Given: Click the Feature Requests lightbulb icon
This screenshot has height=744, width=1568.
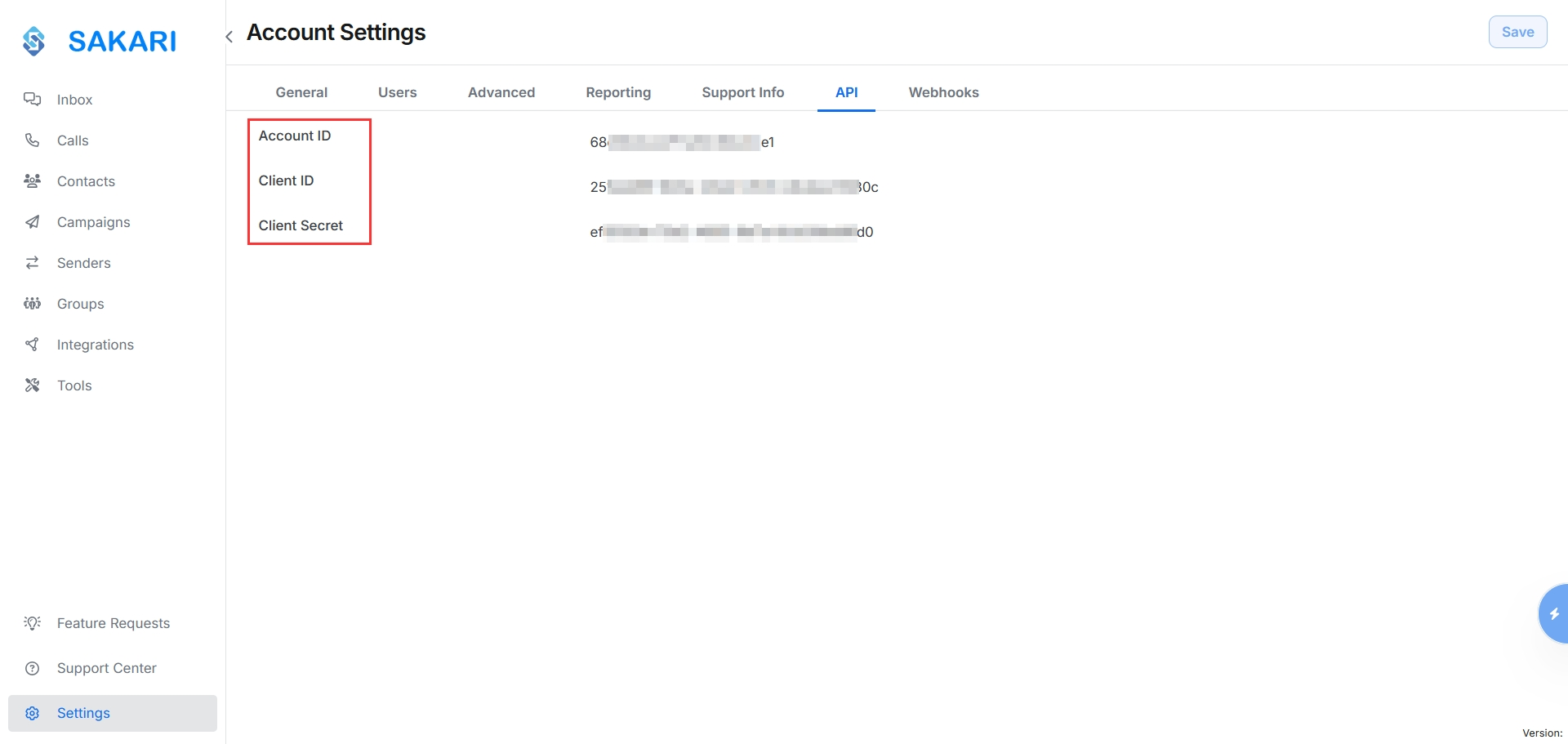Looking at the screenshot, I should click(32, 623).
